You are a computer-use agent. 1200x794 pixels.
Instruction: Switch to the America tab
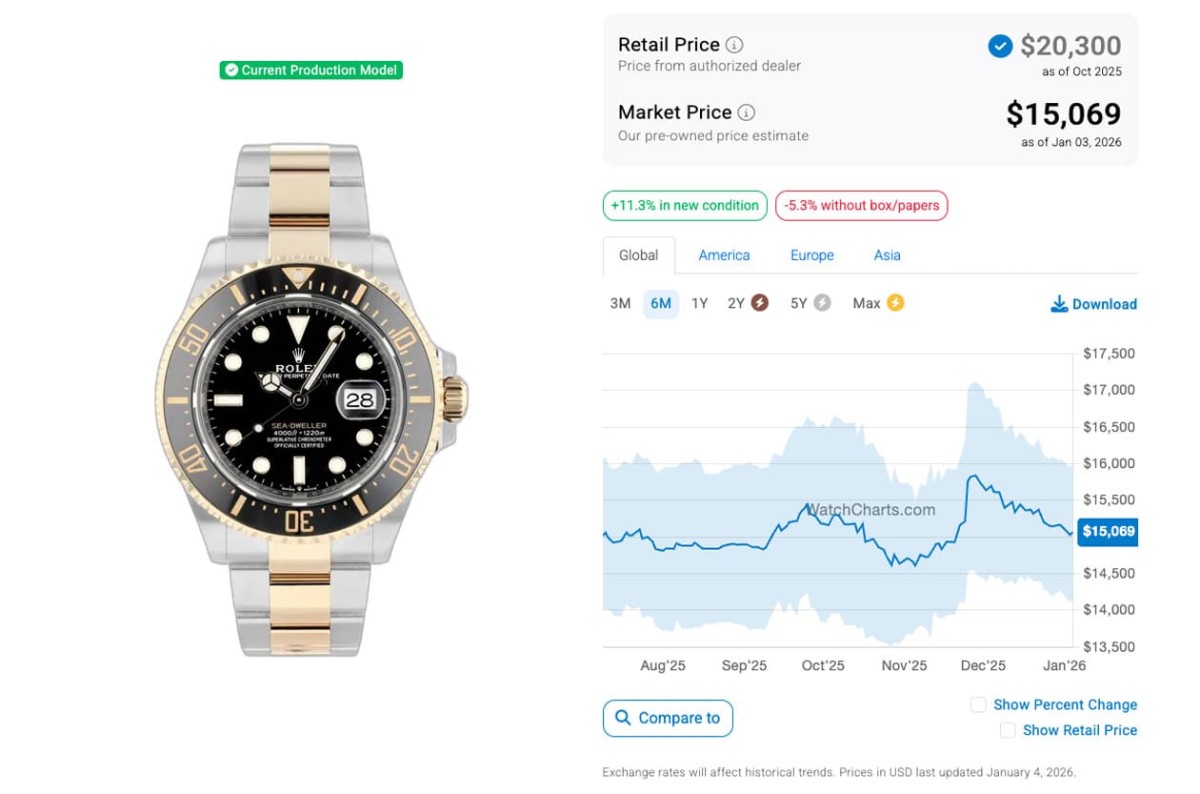724,255
